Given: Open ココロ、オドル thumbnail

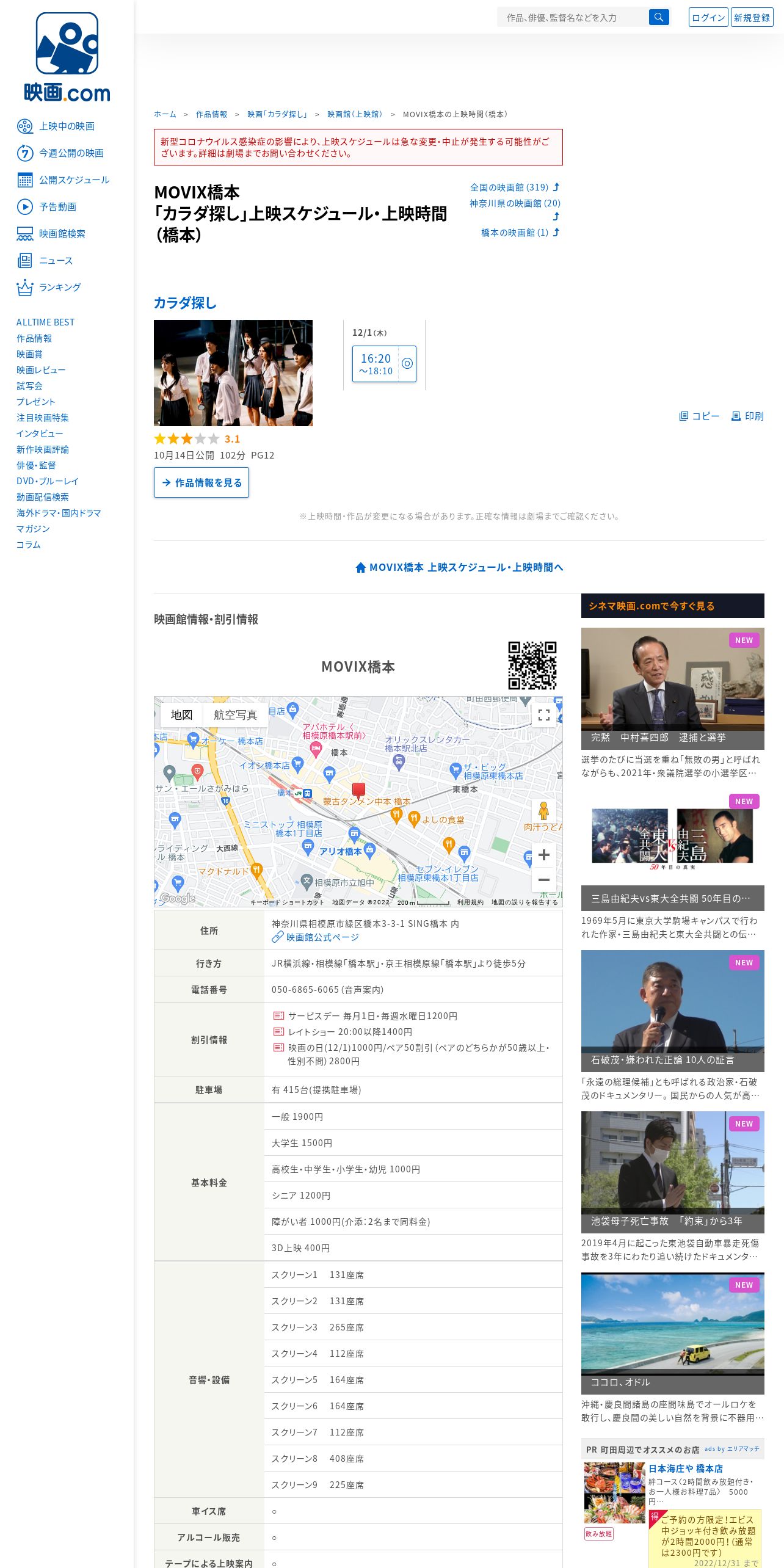Looking at the screenshot, I should 673,1333.
